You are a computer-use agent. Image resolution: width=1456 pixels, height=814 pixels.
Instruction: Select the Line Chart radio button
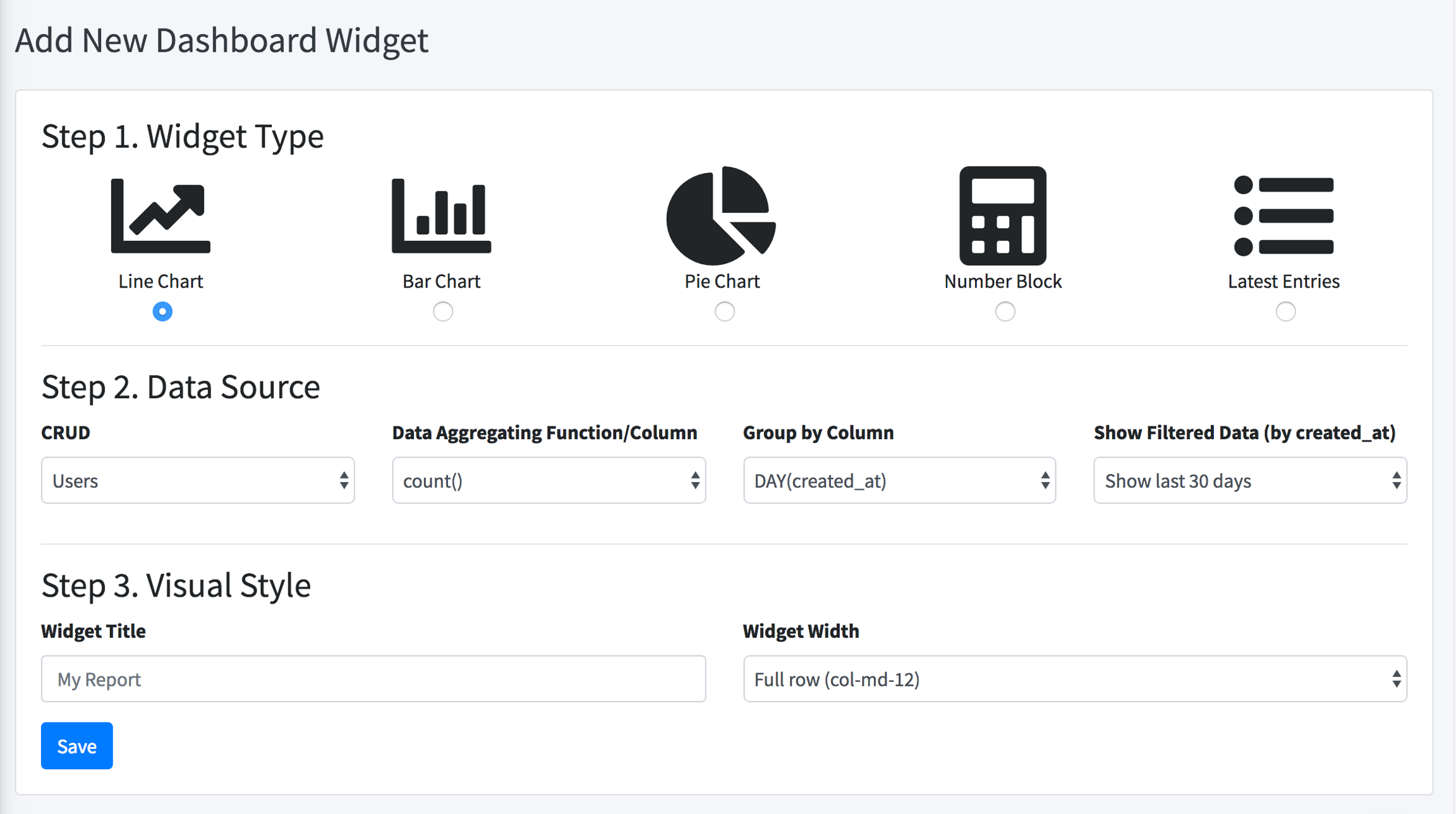[162, 312]
